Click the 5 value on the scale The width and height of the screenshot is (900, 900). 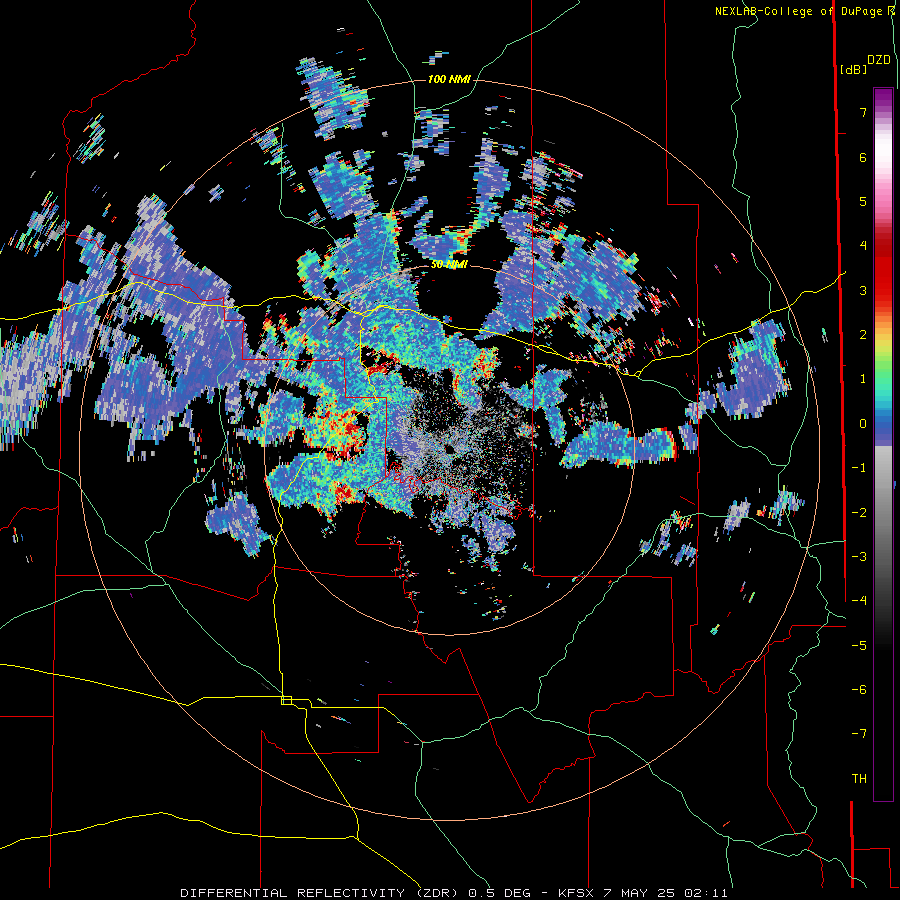(x=863, y=201)
